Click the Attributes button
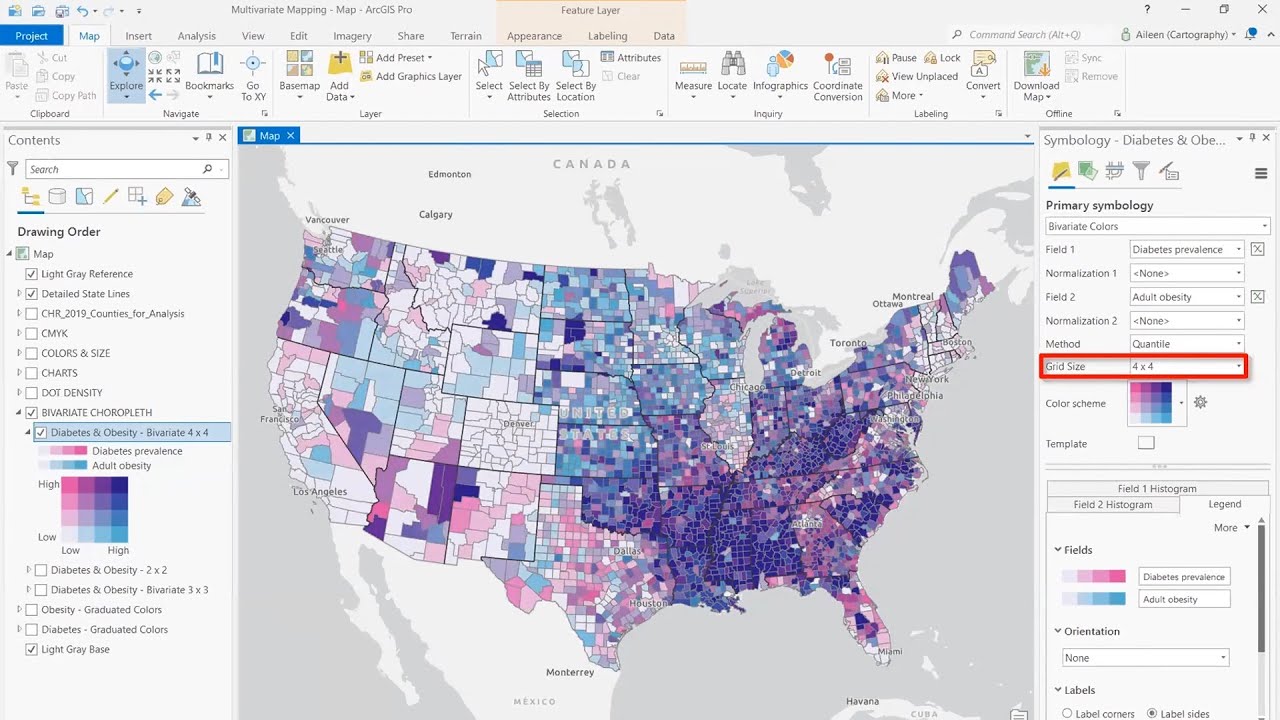This screenshot has width=1280, height=720. click(x=631, y=58)
